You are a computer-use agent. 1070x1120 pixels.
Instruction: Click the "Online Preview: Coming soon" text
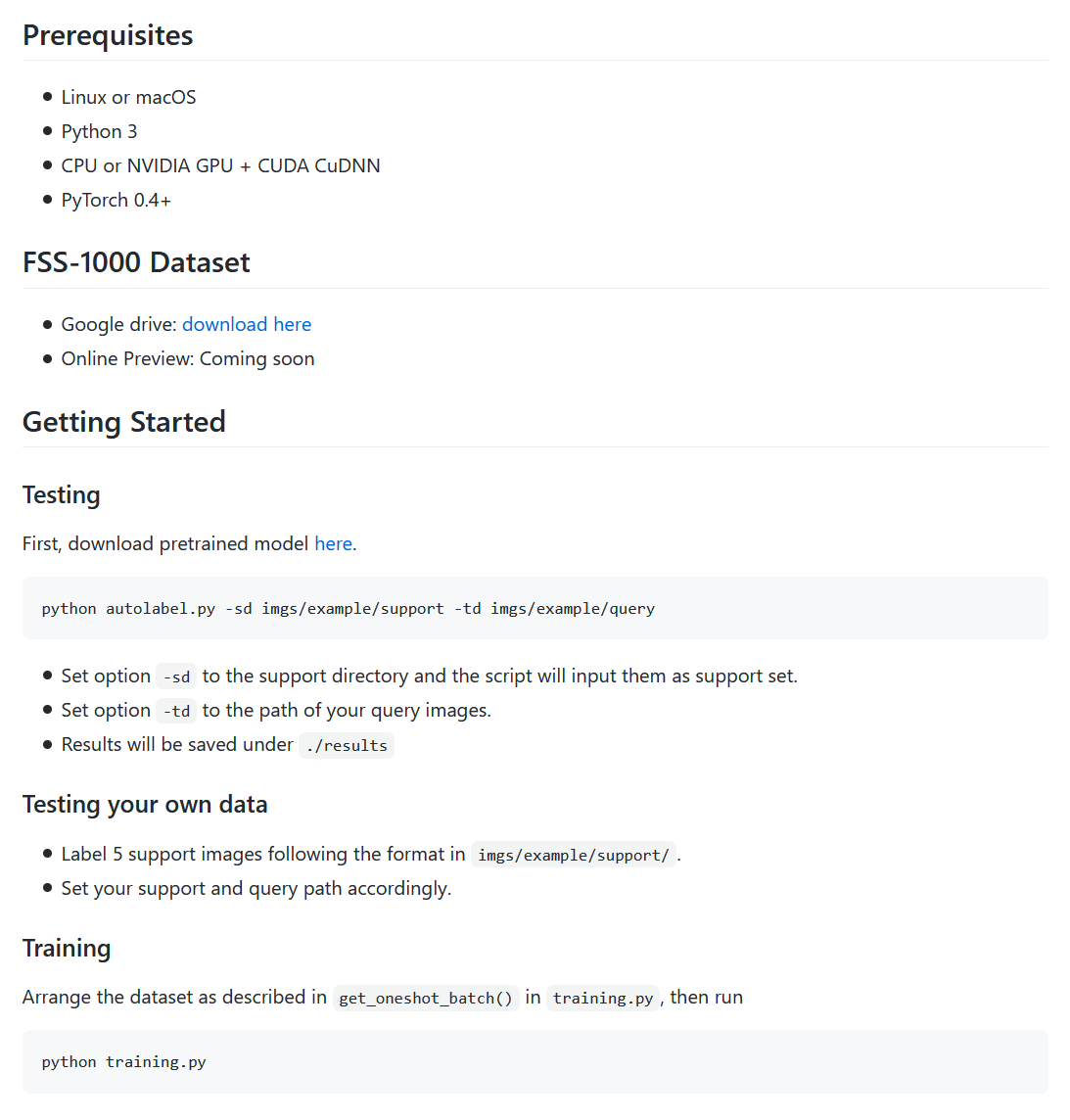[x=188, y=358]
